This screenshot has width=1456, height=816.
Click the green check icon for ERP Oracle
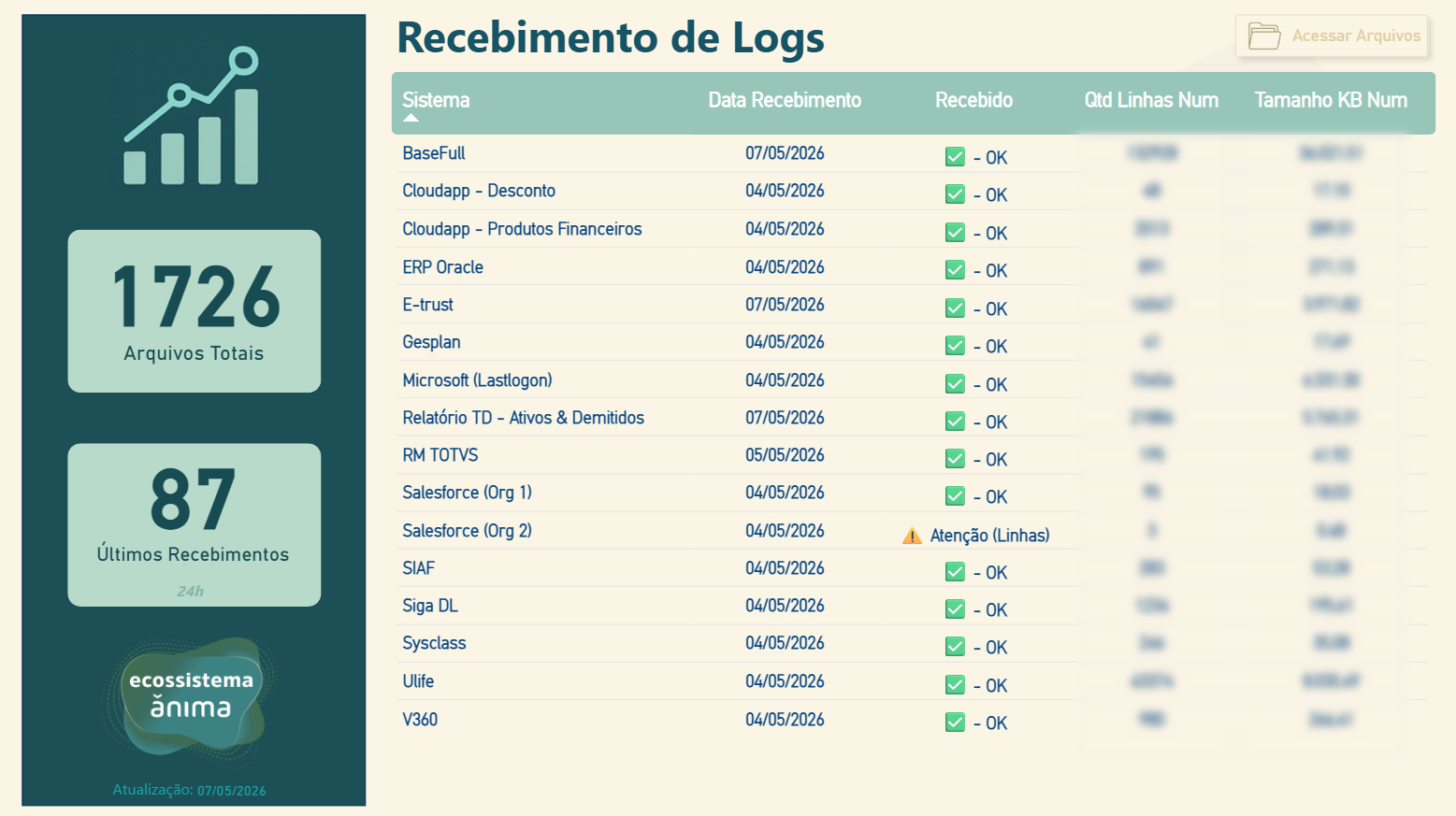click(955, 270)
